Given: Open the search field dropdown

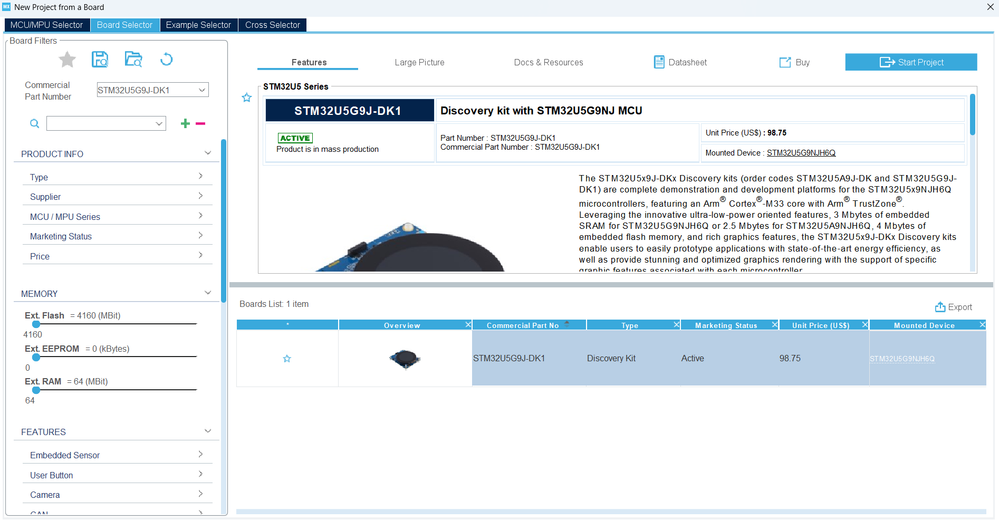Looking at the screenshot, I should click(159, 124).
